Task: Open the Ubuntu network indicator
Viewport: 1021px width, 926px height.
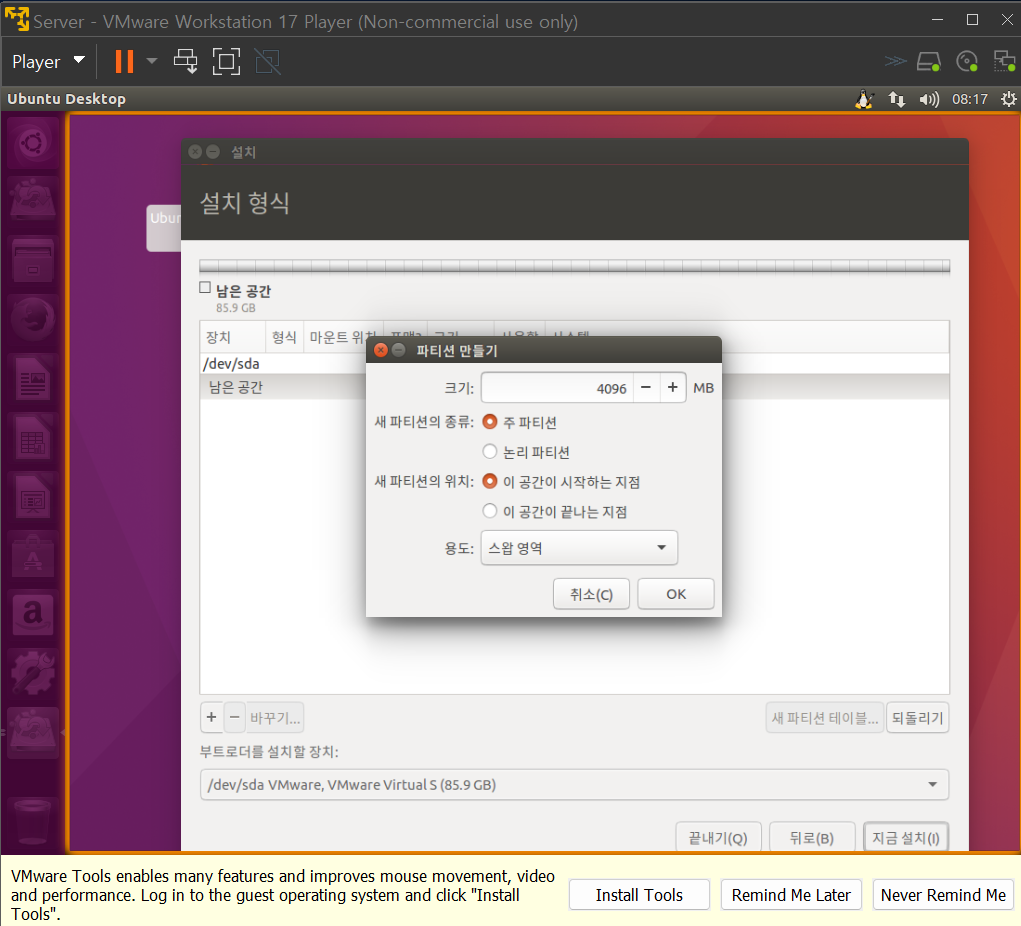Action: pyautogui.click(x=897, y=99)
